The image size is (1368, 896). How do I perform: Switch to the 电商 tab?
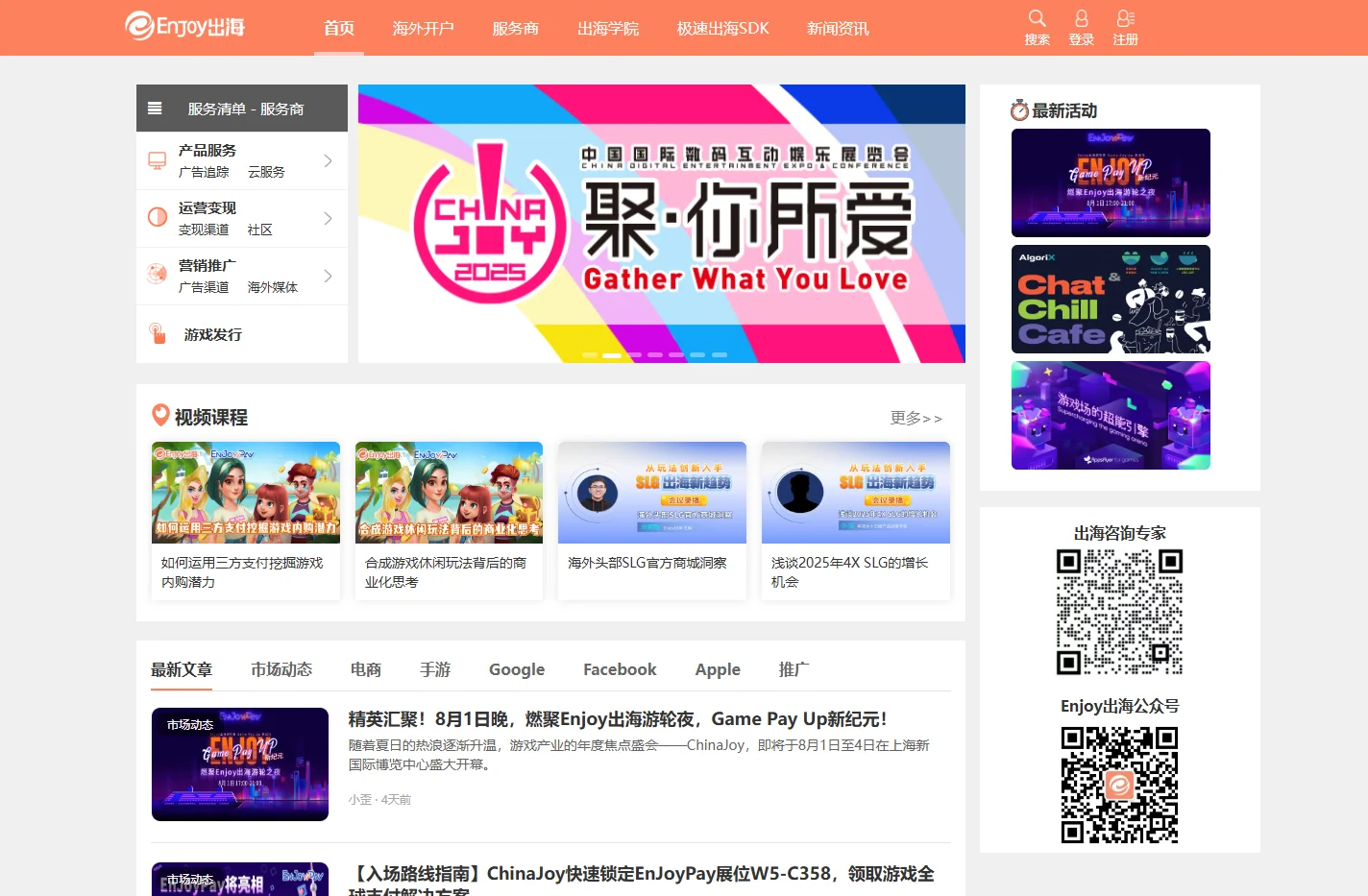click(366, 669)
